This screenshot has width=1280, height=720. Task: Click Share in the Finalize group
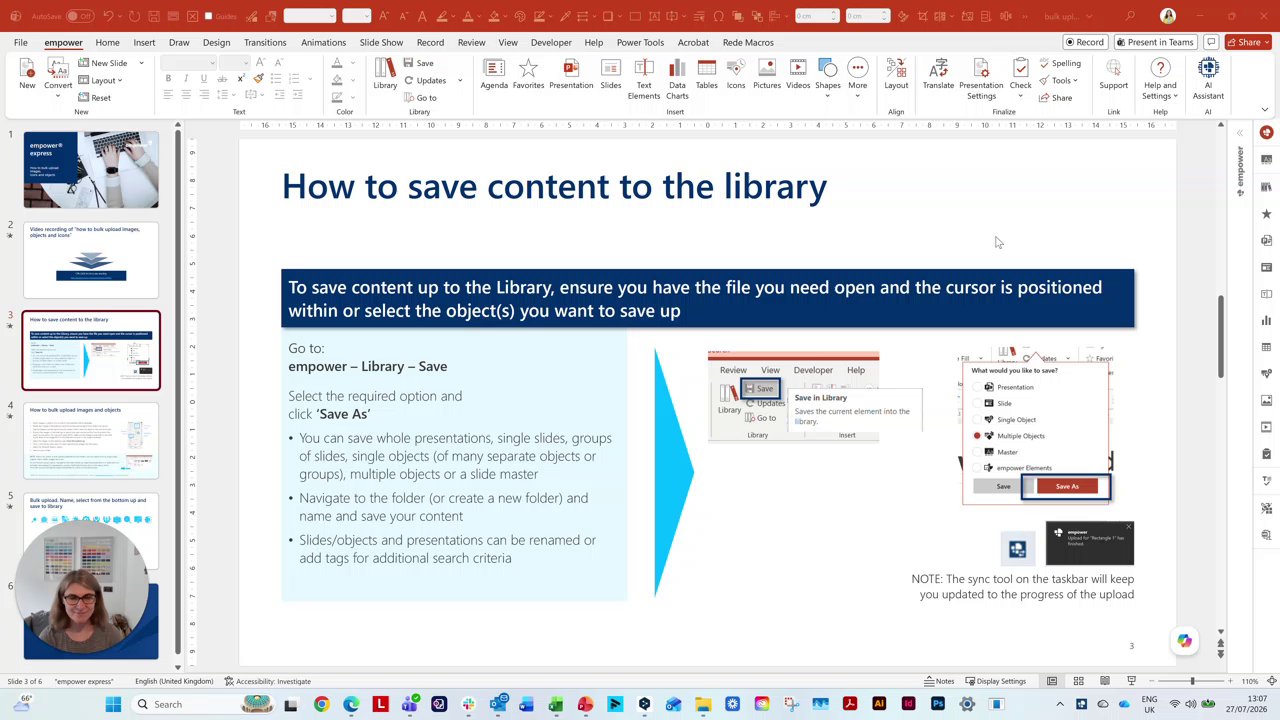tap(1055, 98)
